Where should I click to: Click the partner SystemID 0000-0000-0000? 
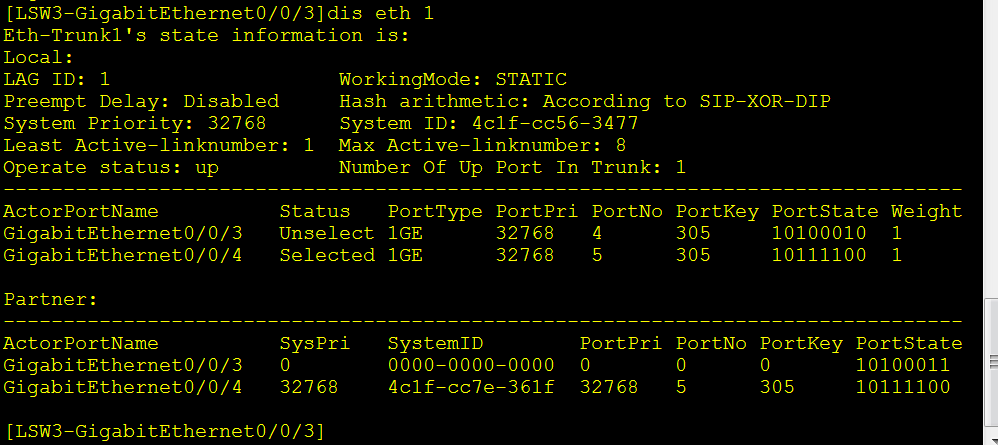470,365
